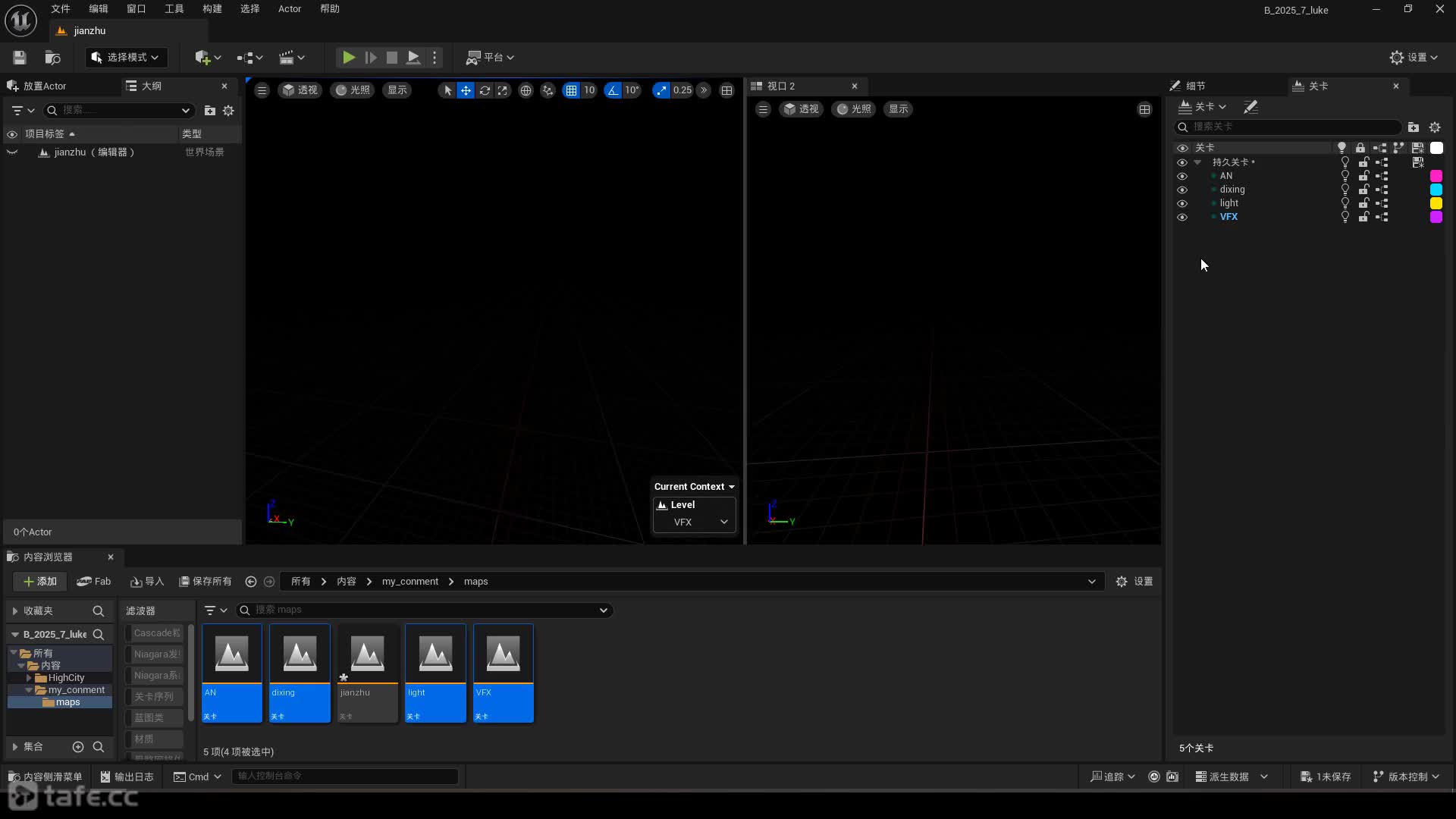
Task: Switch to the Place Actors tab
Action: pos(45,86)
